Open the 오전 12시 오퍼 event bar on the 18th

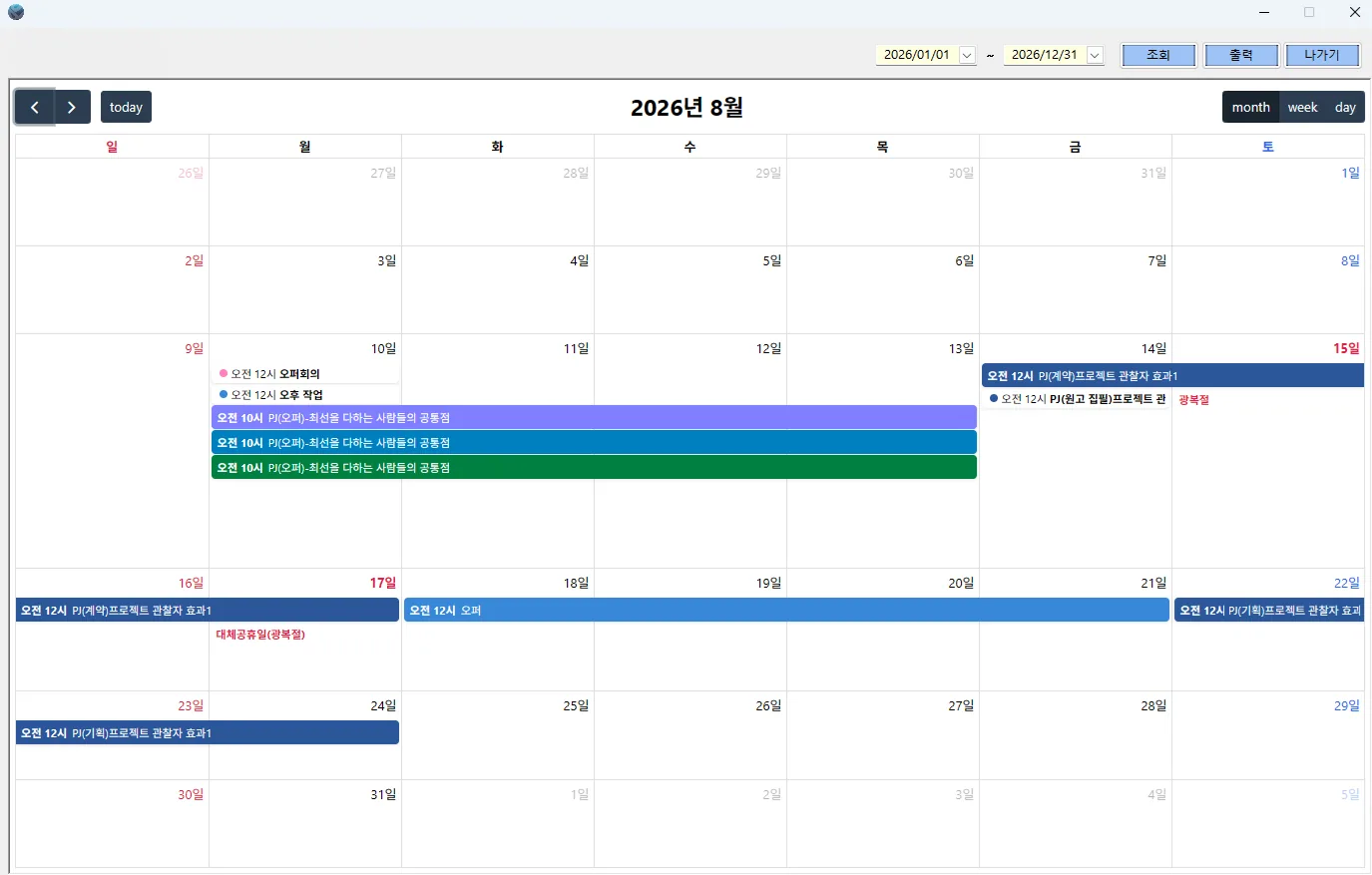click(x=786, y=611)
